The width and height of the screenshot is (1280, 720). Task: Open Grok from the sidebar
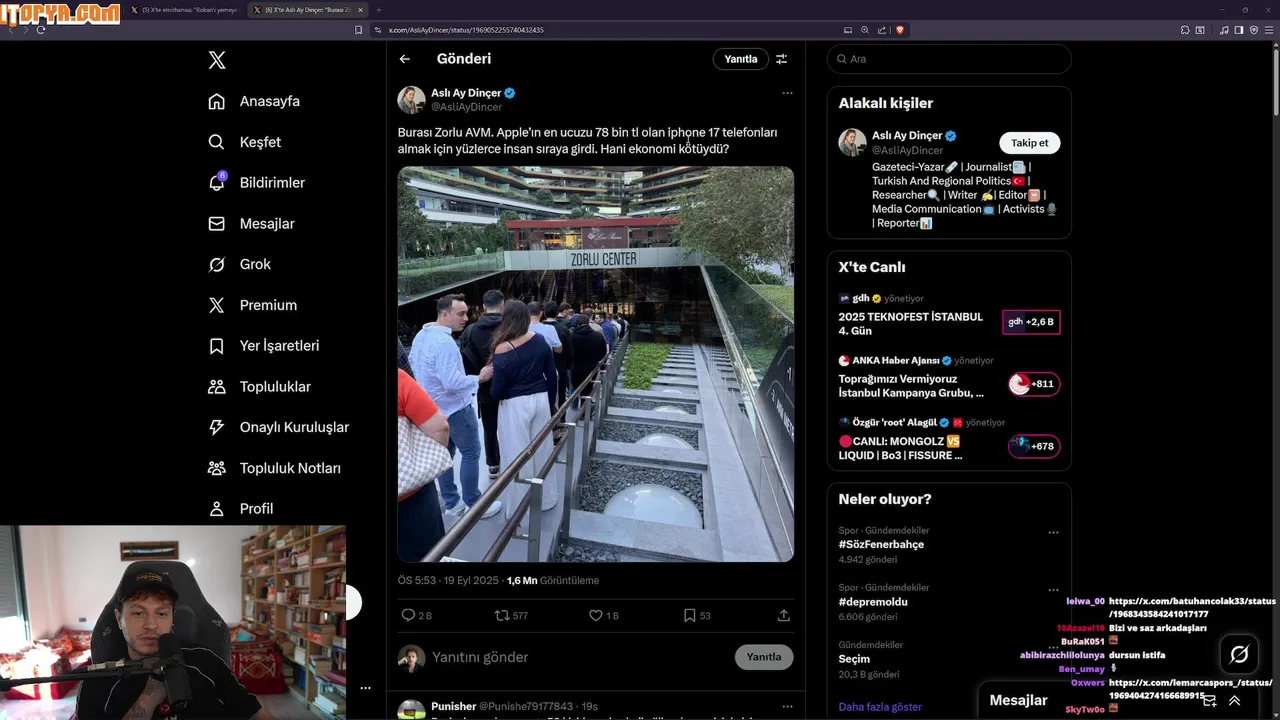(x=239, y=264)
